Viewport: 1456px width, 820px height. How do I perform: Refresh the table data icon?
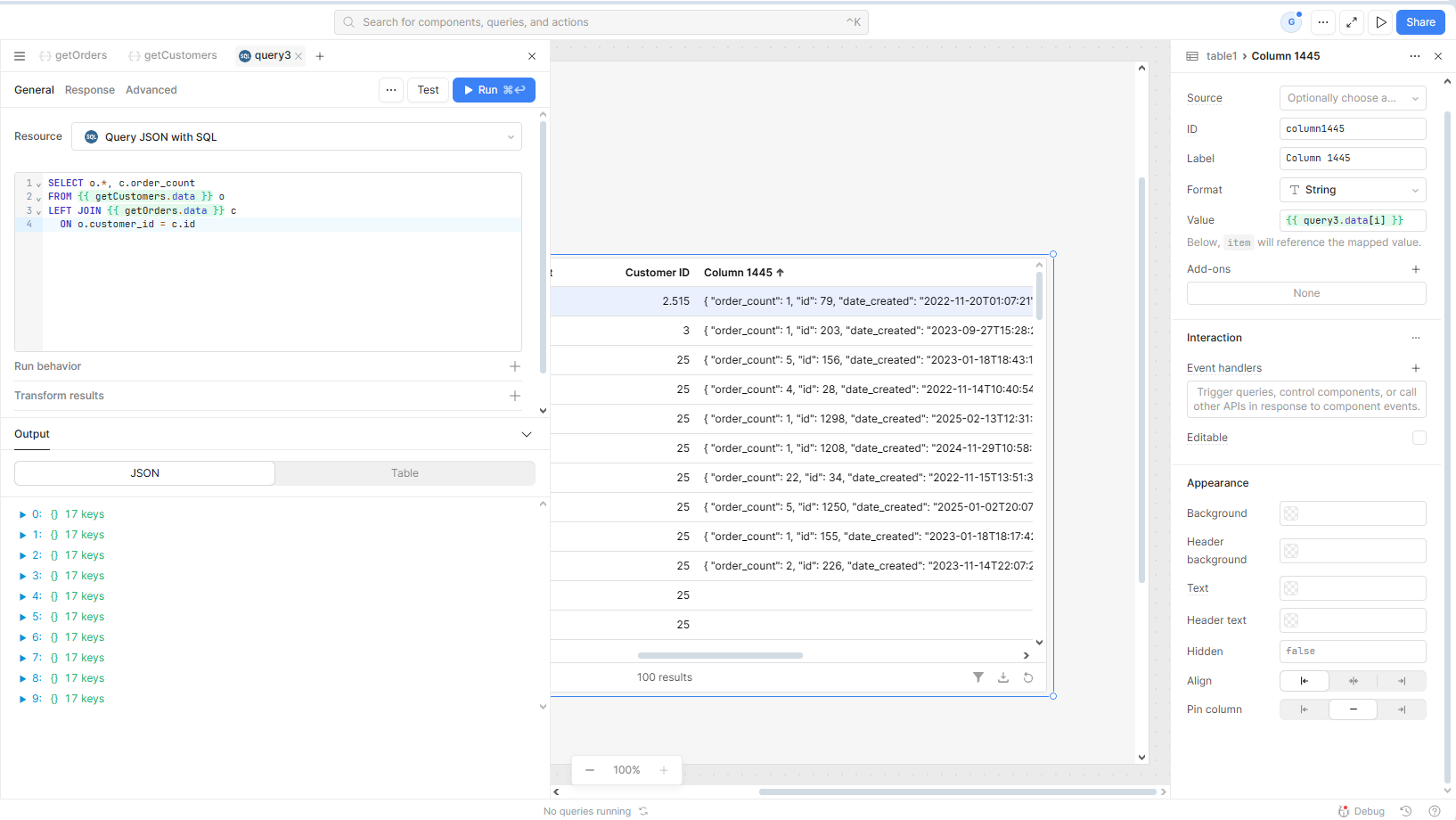(x=1027, y=677)
